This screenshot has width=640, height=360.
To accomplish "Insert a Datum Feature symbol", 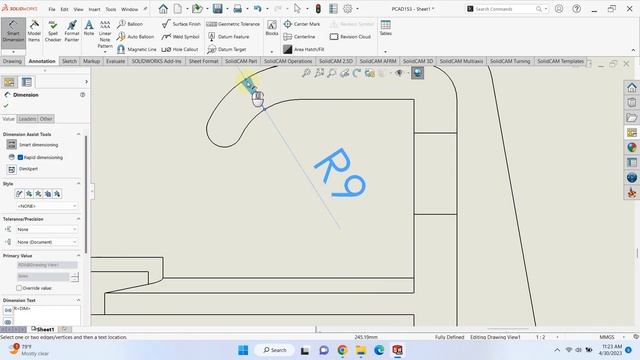I will (228, 37).
